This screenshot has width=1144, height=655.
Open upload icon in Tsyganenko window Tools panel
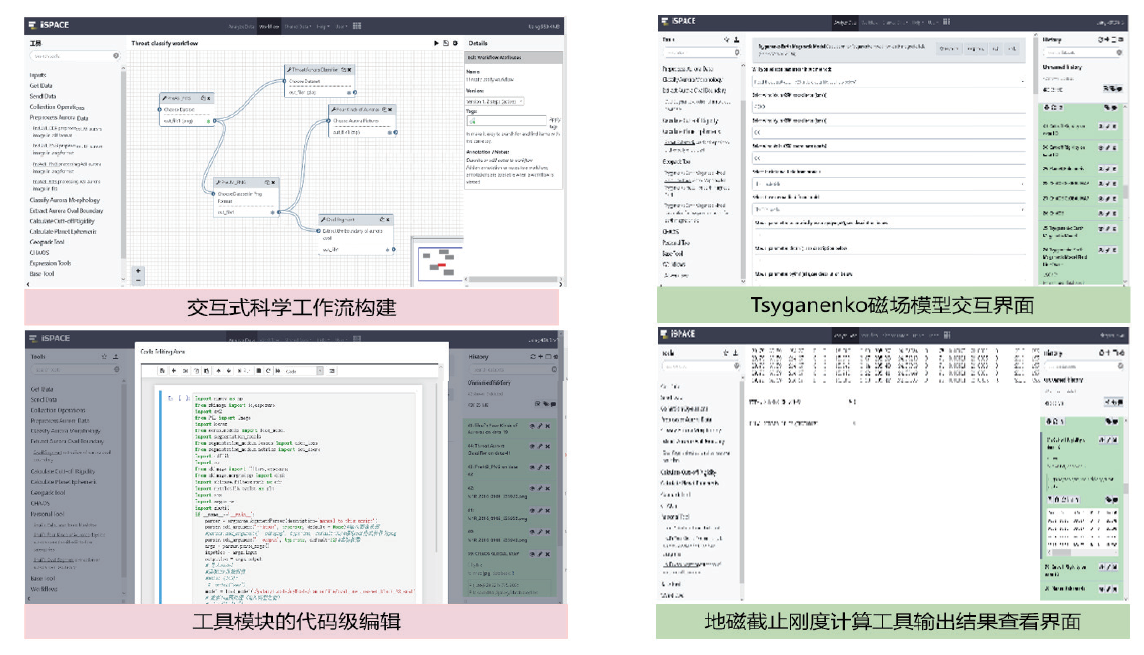pos(737,39)
